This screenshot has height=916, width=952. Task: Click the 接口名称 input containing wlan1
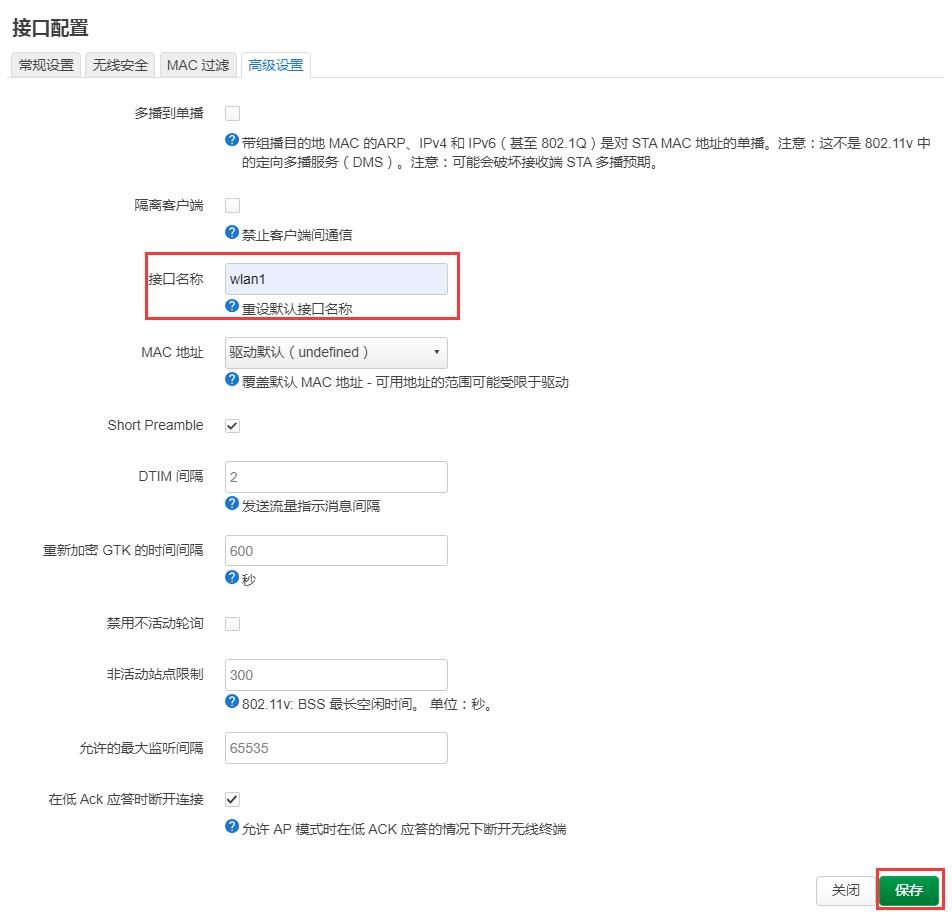click(x=336, y=279)
